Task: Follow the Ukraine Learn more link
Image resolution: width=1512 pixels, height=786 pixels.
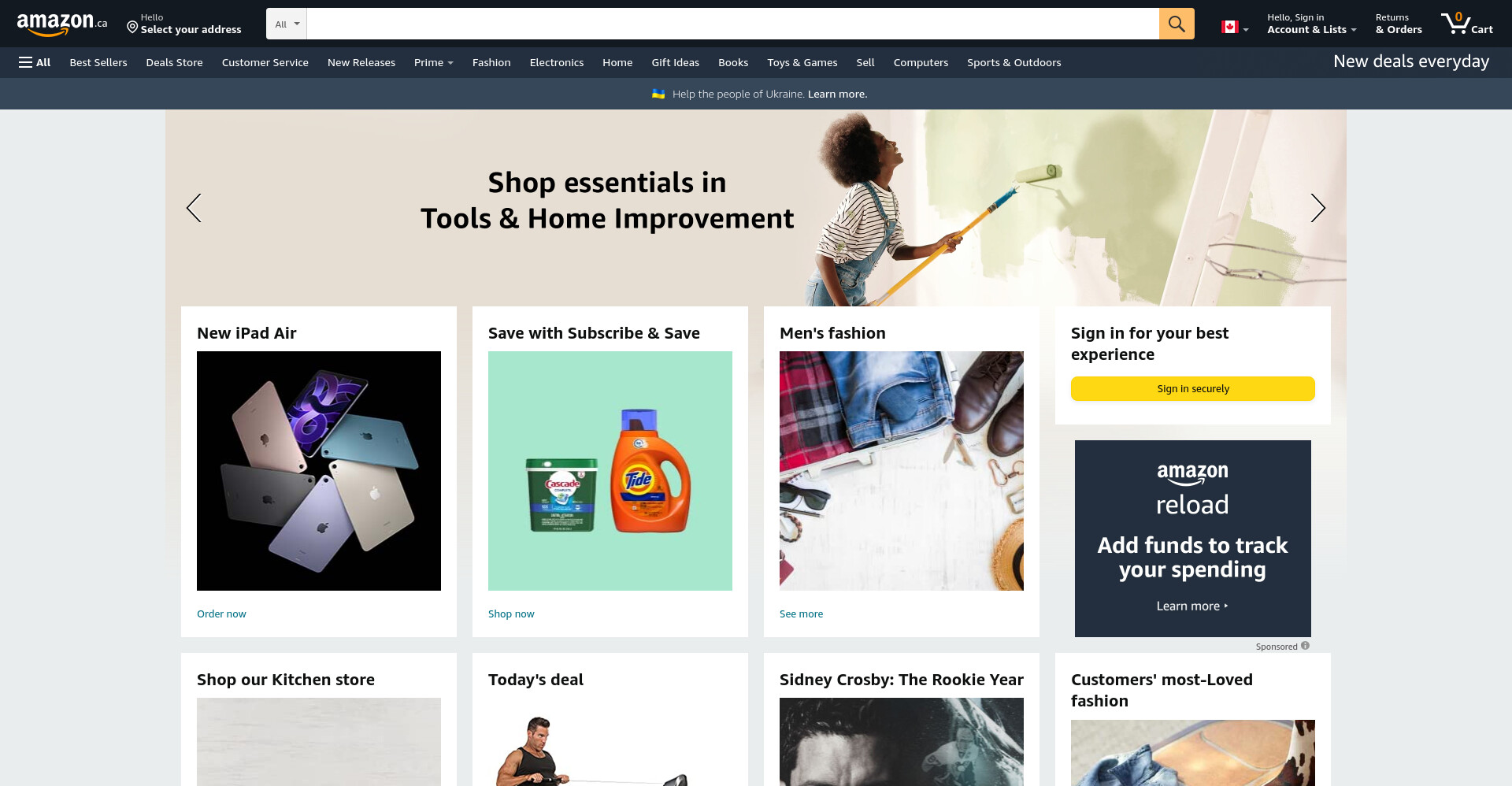Action: pos(837,94)
